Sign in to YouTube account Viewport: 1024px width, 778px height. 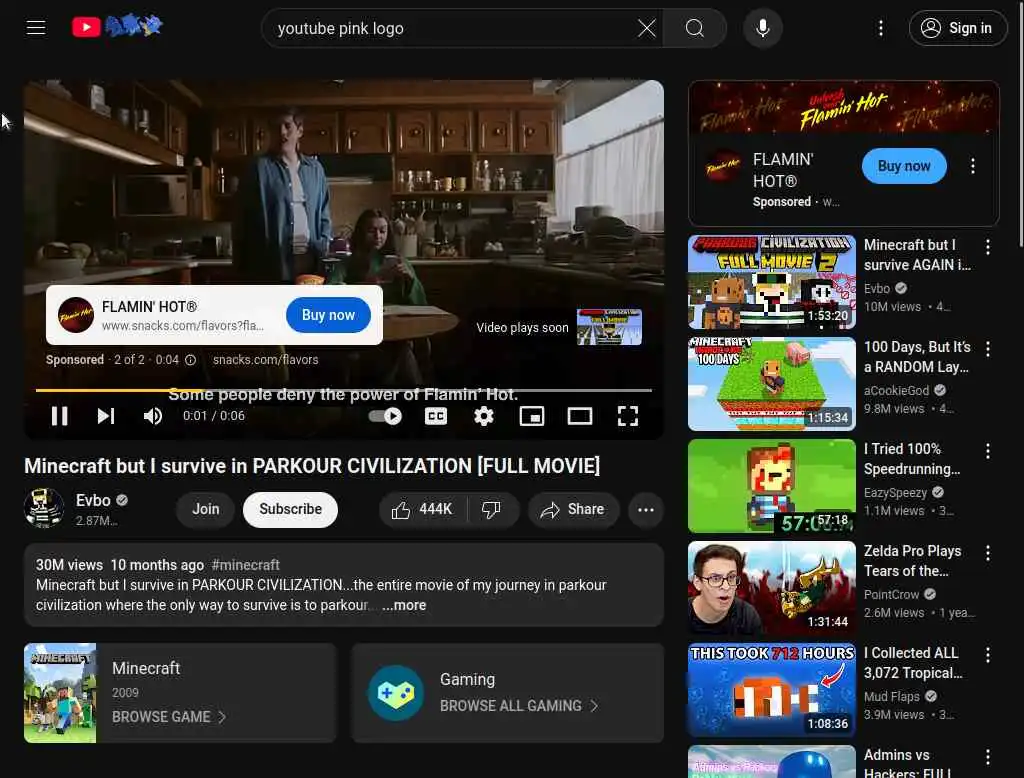coord(957,28)
